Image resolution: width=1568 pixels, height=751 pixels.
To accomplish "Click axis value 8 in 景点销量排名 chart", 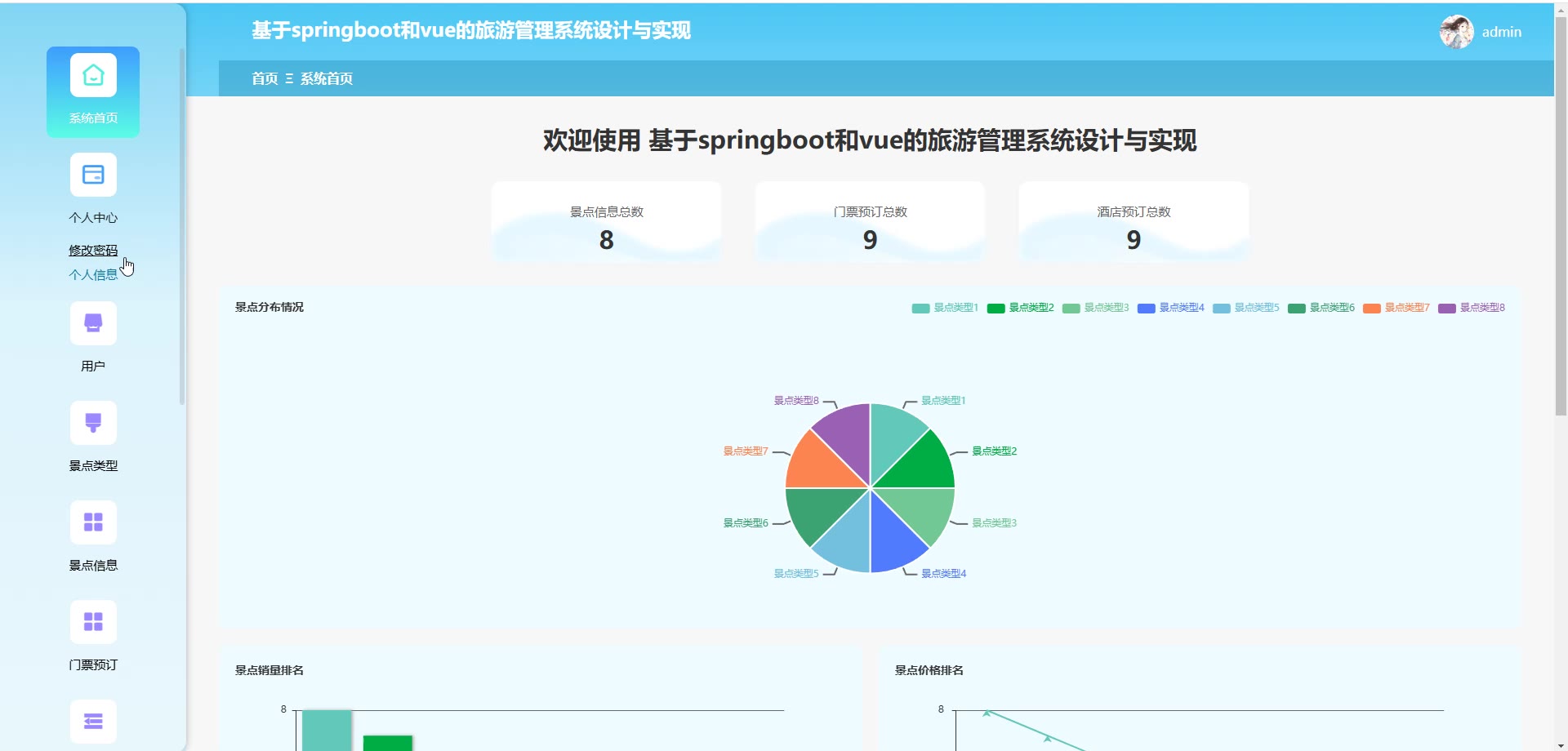I will 283,709.
